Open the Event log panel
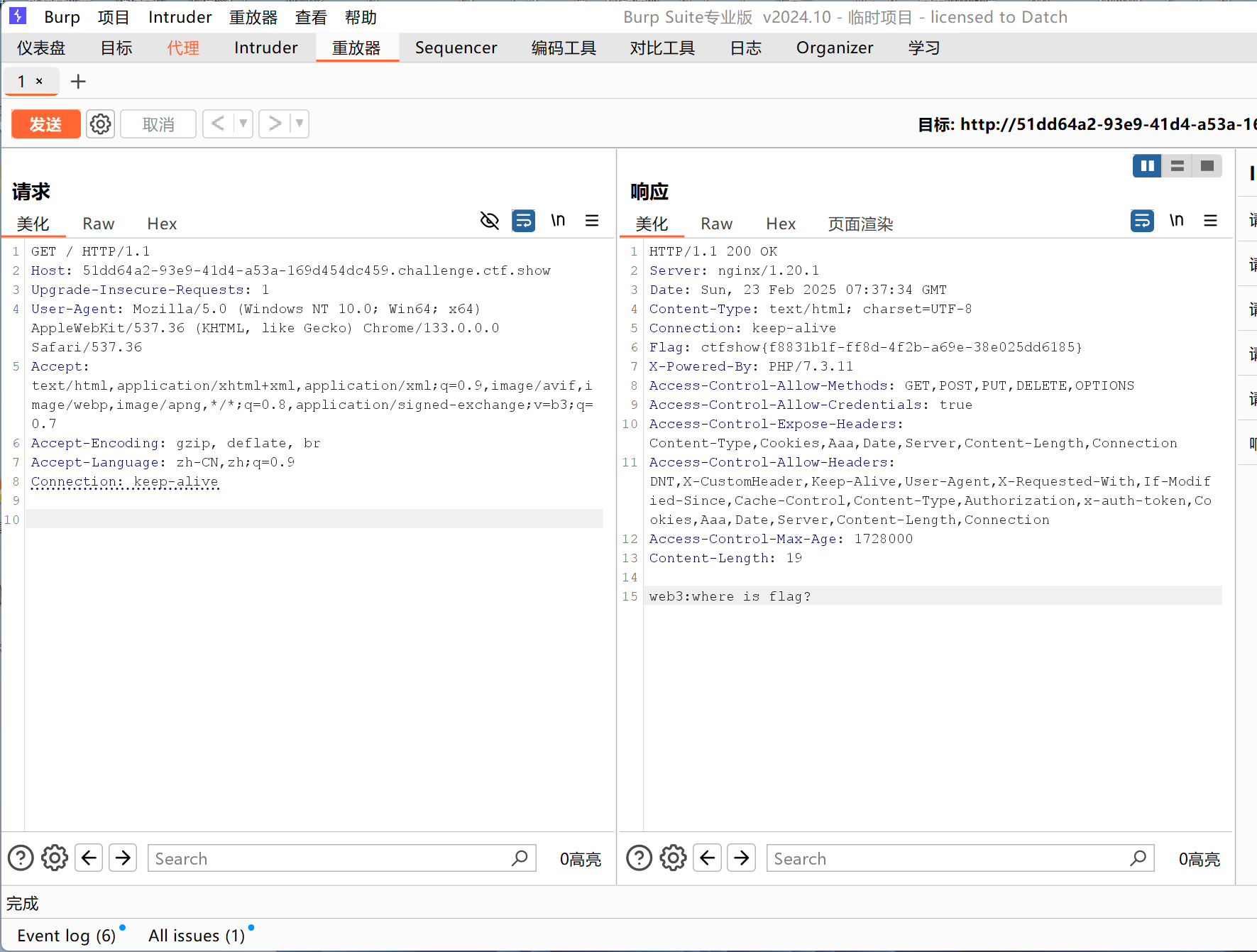The width and height of the screenshot is (1257, 952). [x=66, y=936]
